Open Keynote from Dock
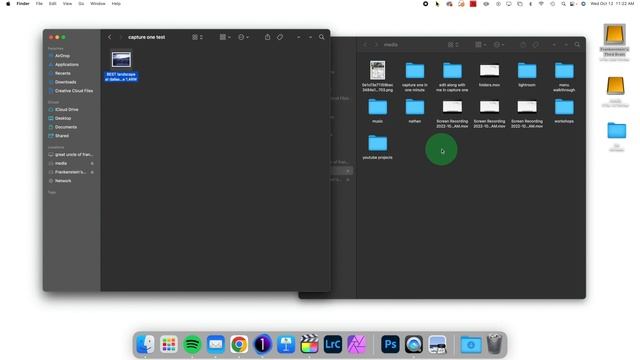Viewport: 640px width, 360px height. (x=286, y=344)
